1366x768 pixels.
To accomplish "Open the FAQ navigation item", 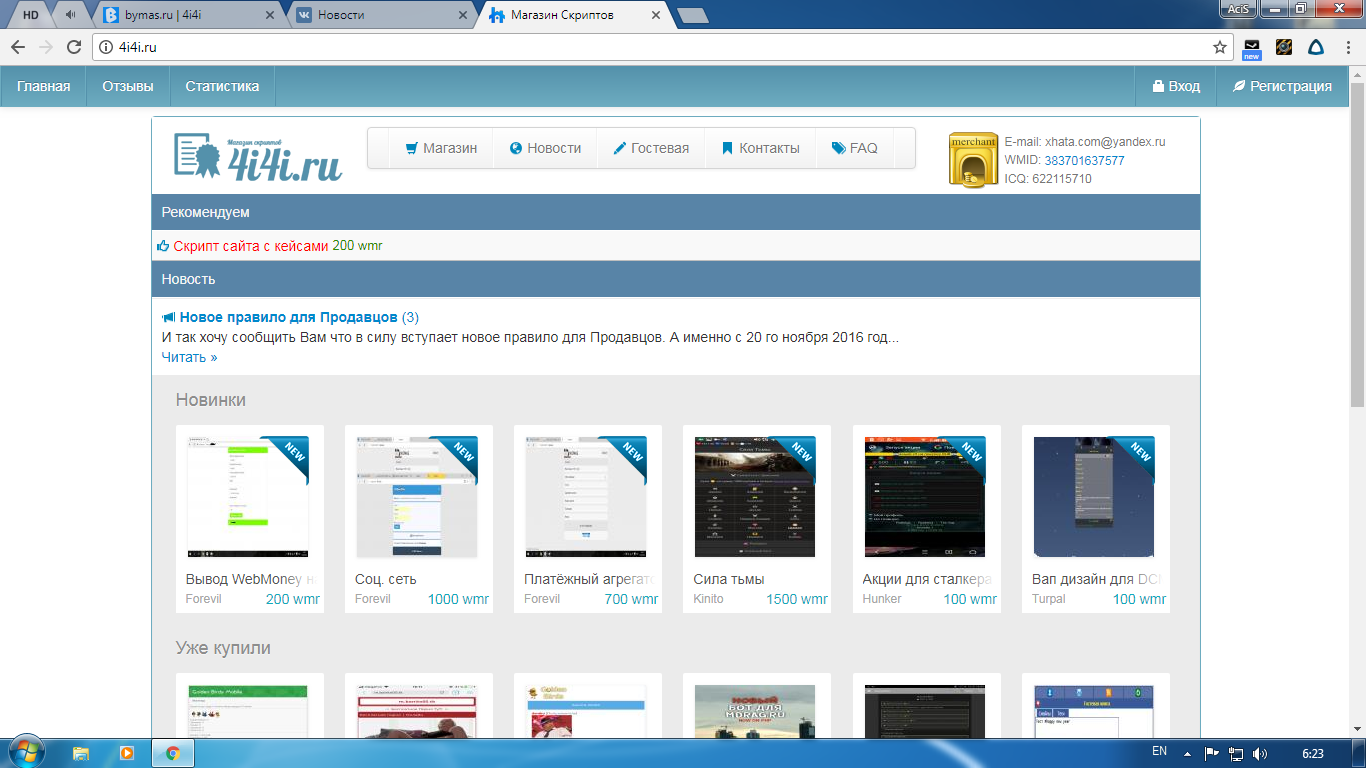I will coord(854,148).
